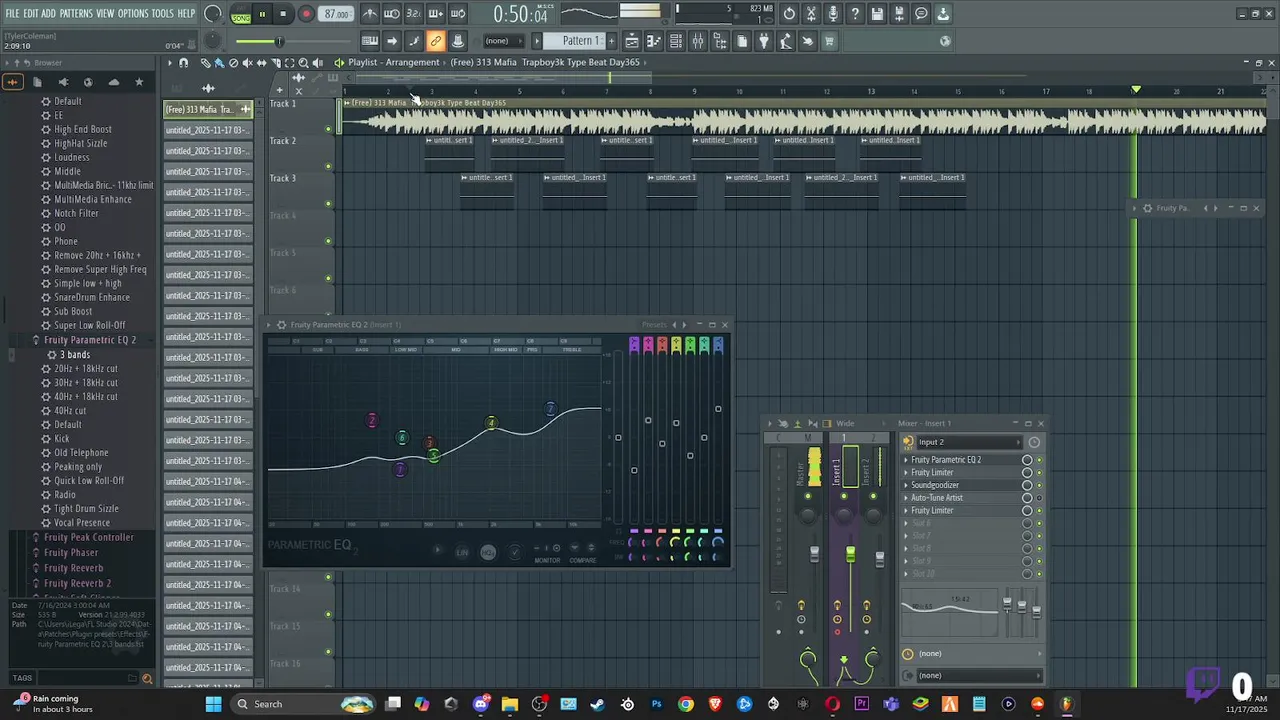Image resolution: width=1280 pixels, height=720 pixels.
Task: Select the playlist Draw pencil tool
Action: [x=206, y=63]
